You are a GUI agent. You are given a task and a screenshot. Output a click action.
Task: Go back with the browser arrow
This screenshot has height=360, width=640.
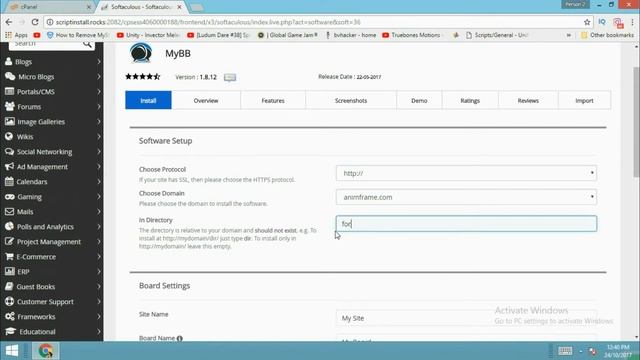point(9,22)
